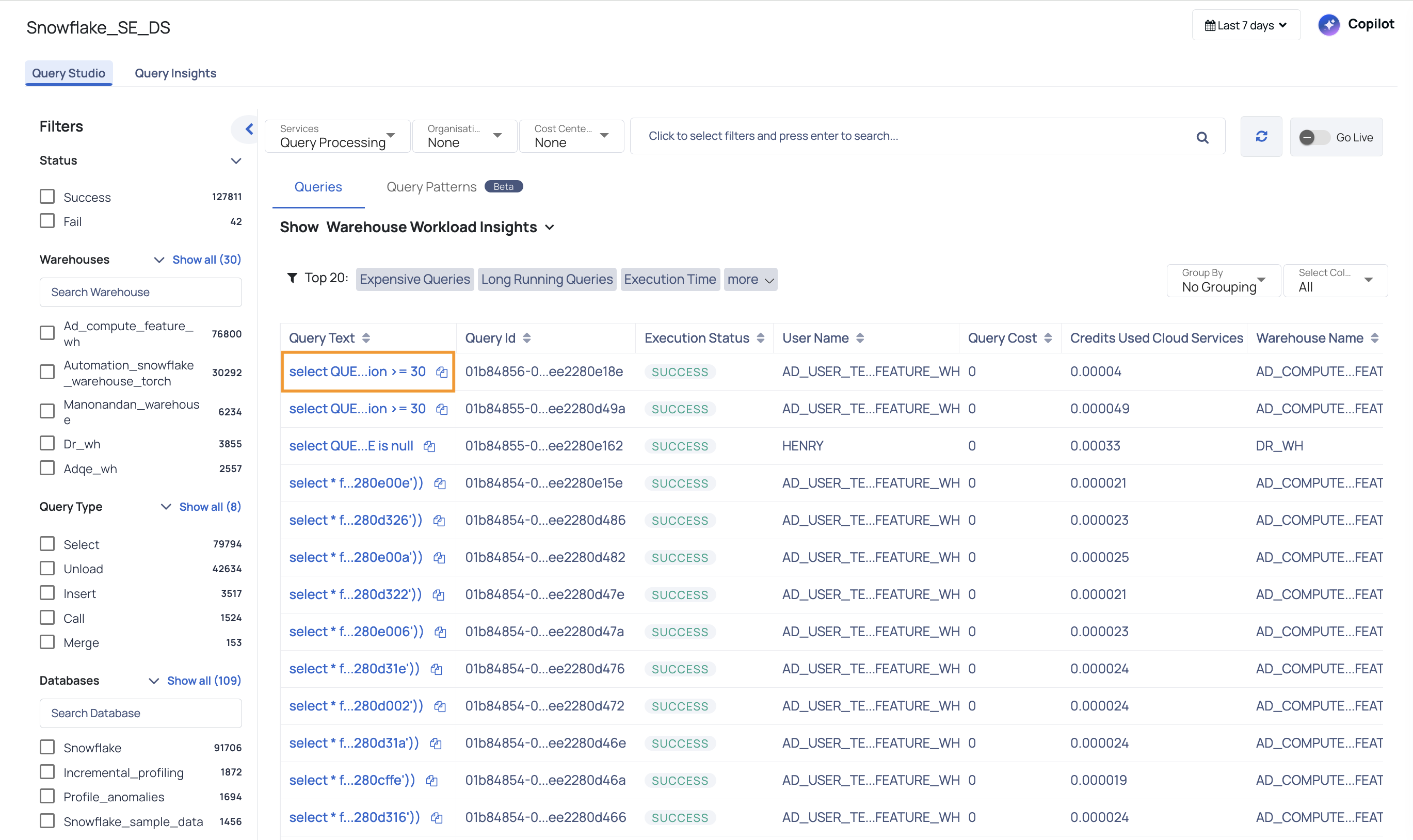Collapse the Filters panel arrow
The width and height of the screenshot is (1413, 840).
point(249,129)
